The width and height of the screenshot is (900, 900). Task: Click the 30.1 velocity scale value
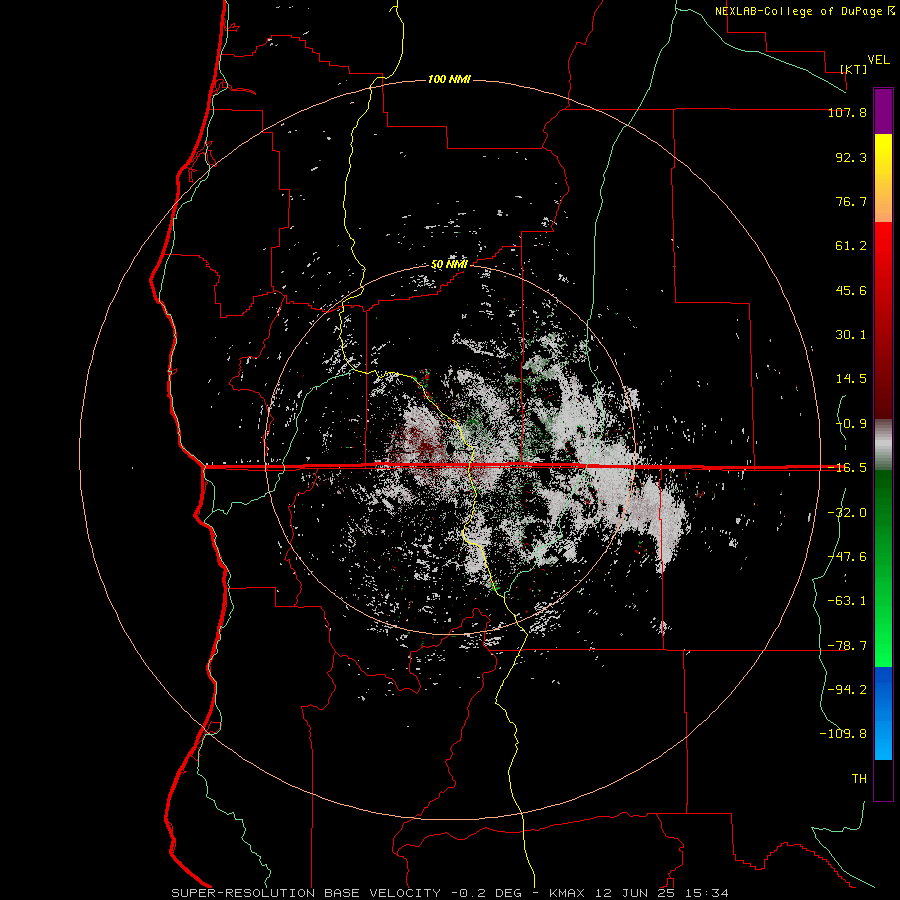coord(851,335)
